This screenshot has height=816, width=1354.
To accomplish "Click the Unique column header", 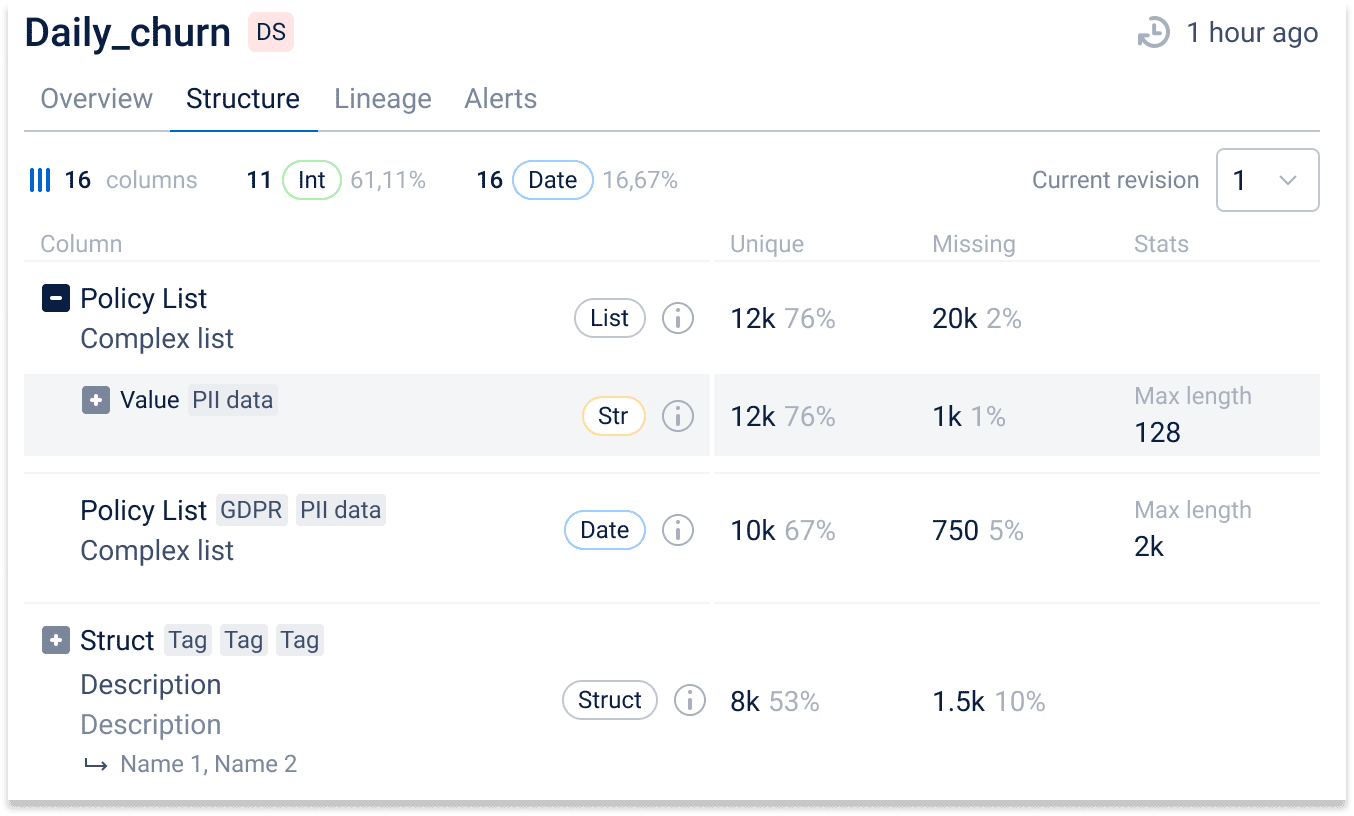I will [x=767, y=244].
